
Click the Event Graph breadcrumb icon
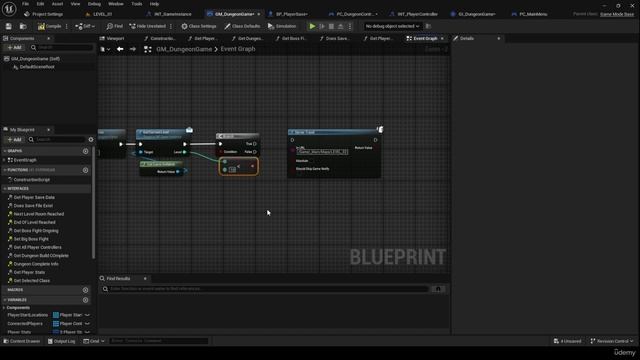148,49
